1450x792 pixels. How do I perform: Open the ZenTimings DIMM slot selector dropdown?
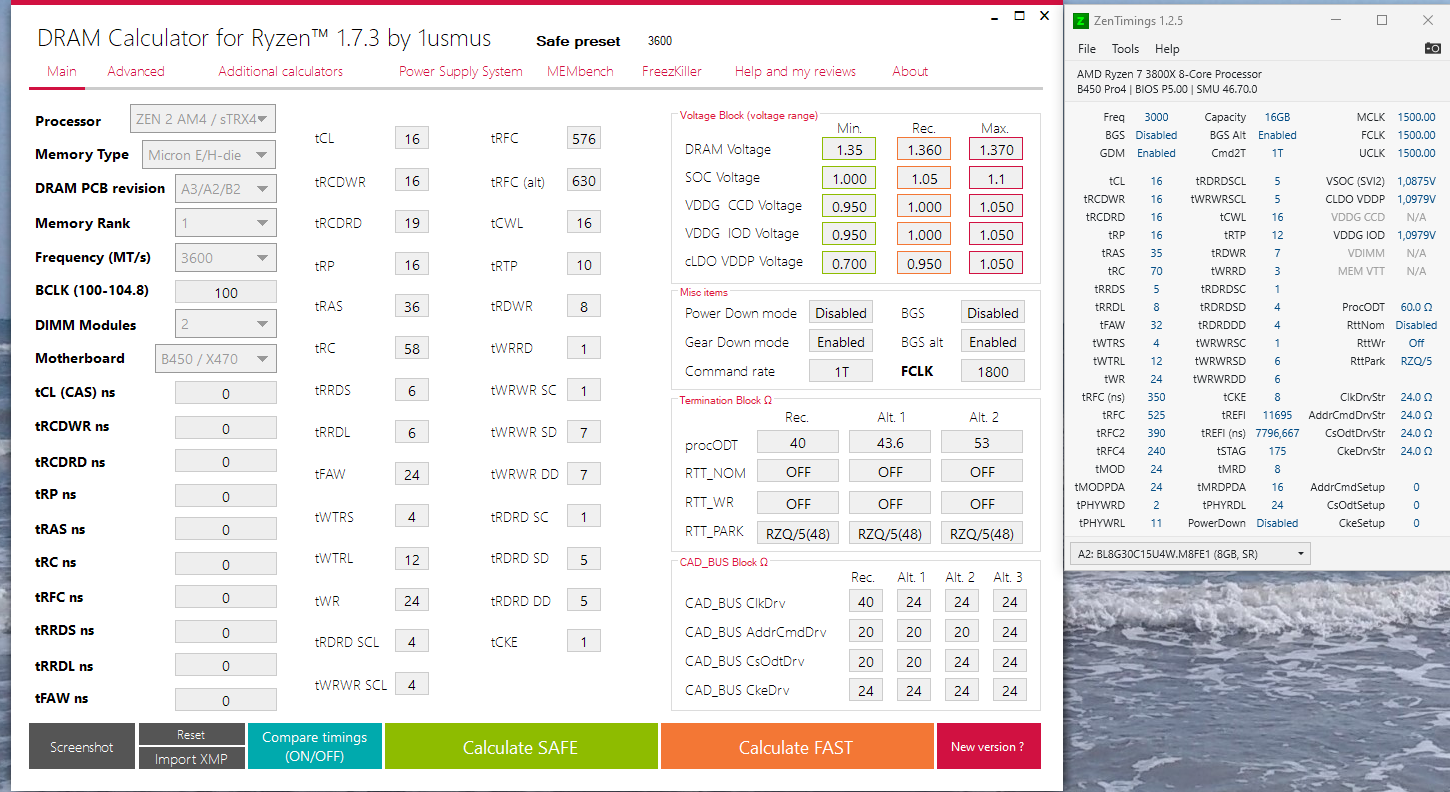coord(1189,553)
